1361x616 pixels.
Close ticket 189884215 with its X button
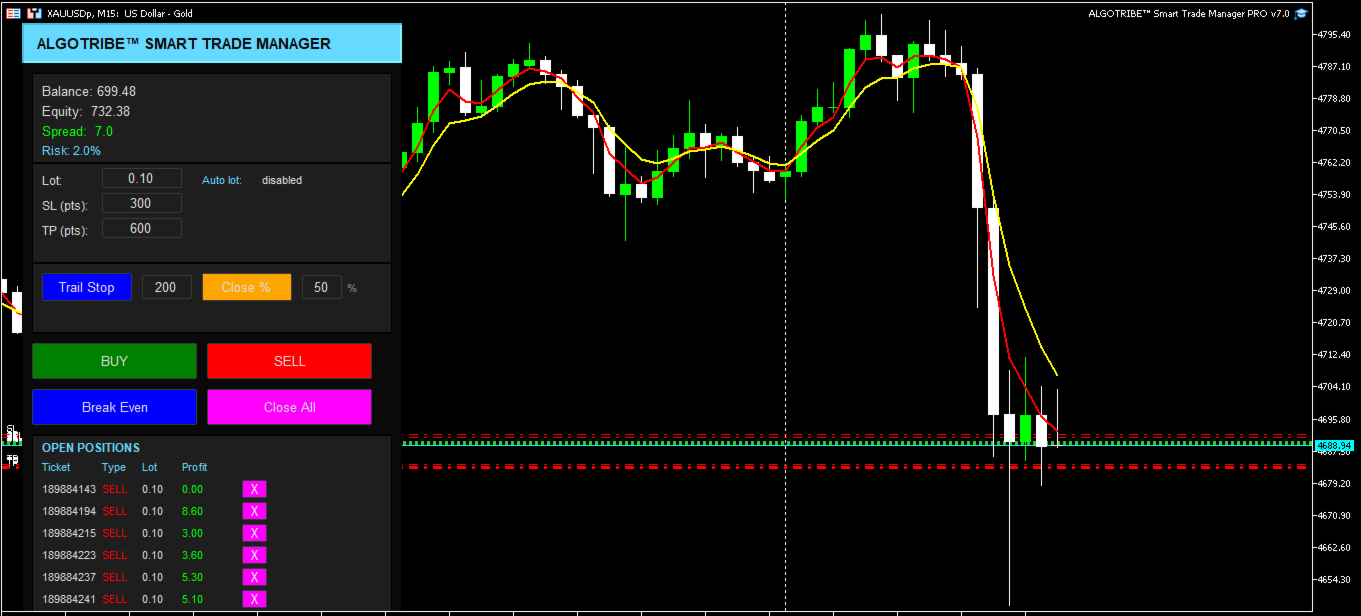click(x=254, y=533)
